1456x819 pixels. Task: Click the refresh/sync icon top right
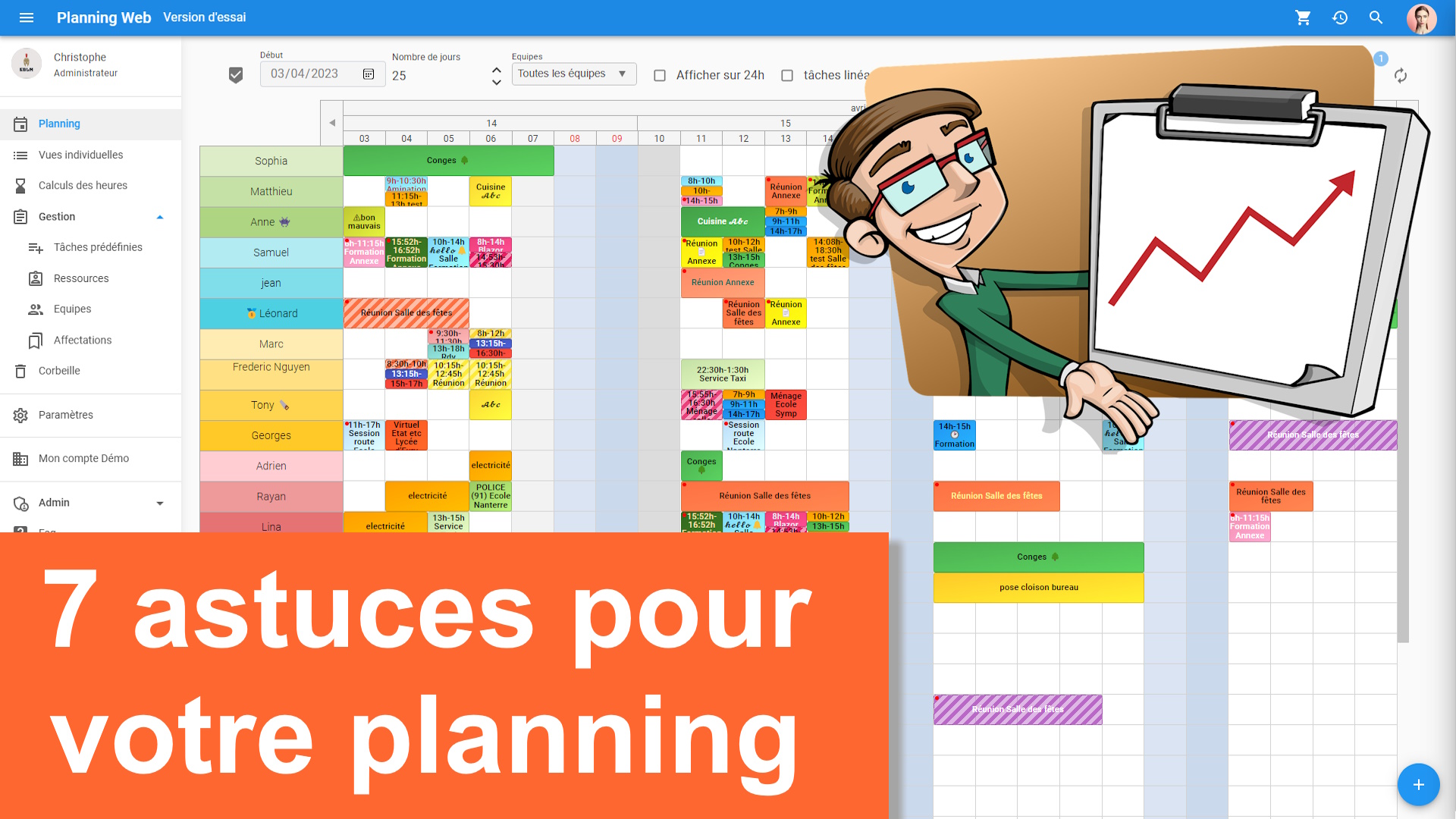[1400, 75]
